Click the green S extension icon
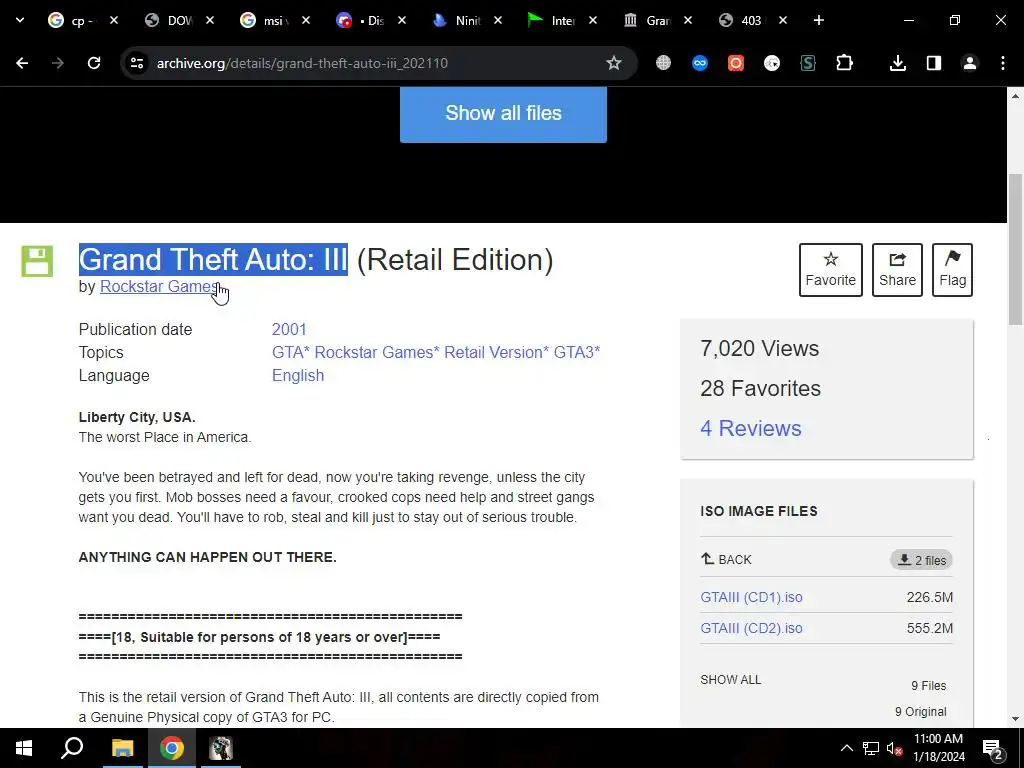 click(808, 63)
